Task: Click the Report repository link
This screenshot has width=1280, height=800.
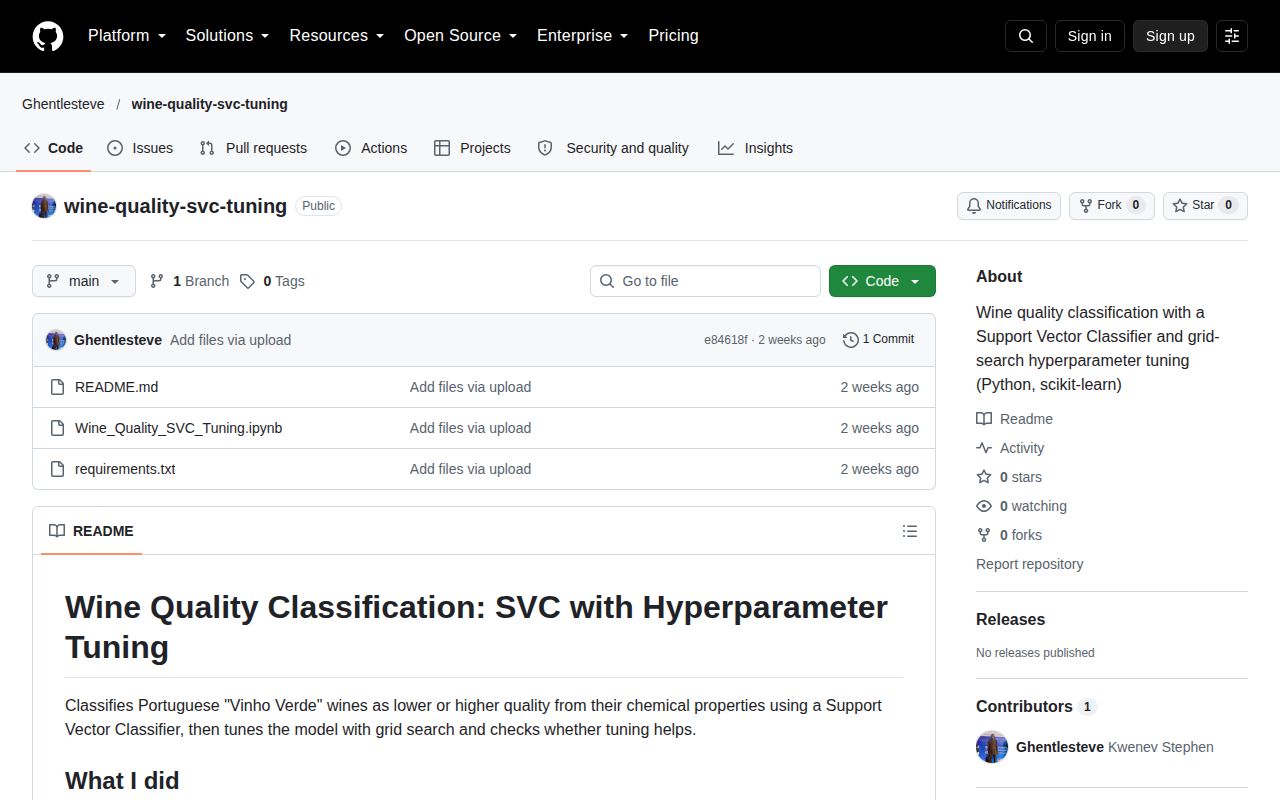Action: [x=1030, y=564]
